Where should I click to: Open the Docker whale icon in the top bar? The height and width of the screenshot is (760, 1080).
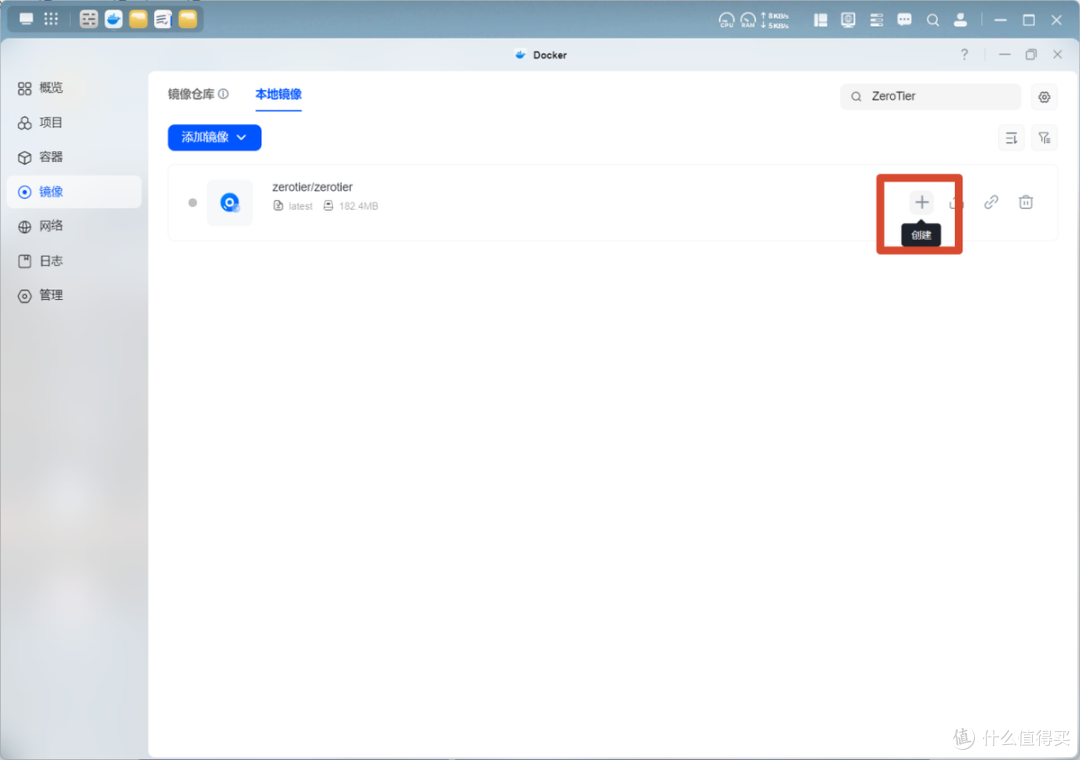(x=114, y=19)
